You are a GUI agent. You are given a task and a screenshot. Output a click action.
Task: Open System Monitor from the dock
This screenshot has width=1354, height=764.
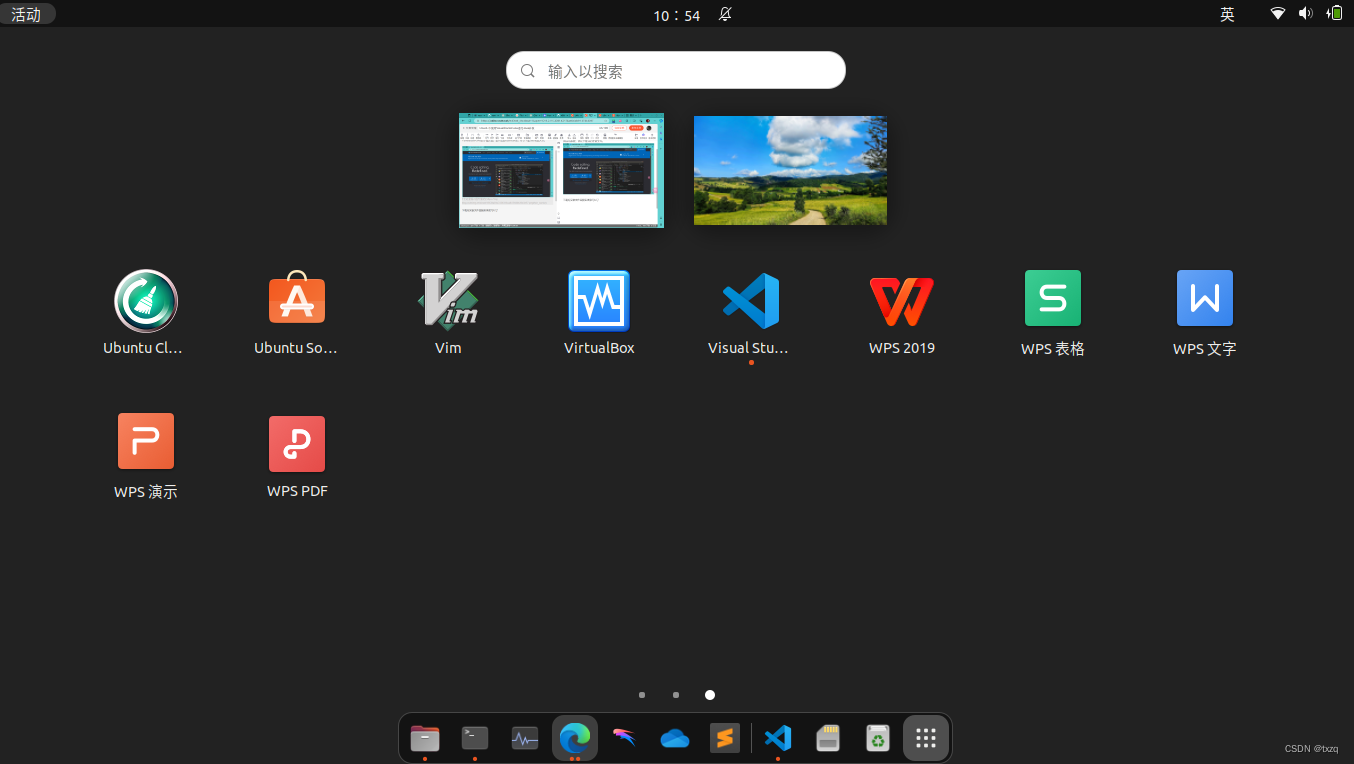[x=525, y=738]
